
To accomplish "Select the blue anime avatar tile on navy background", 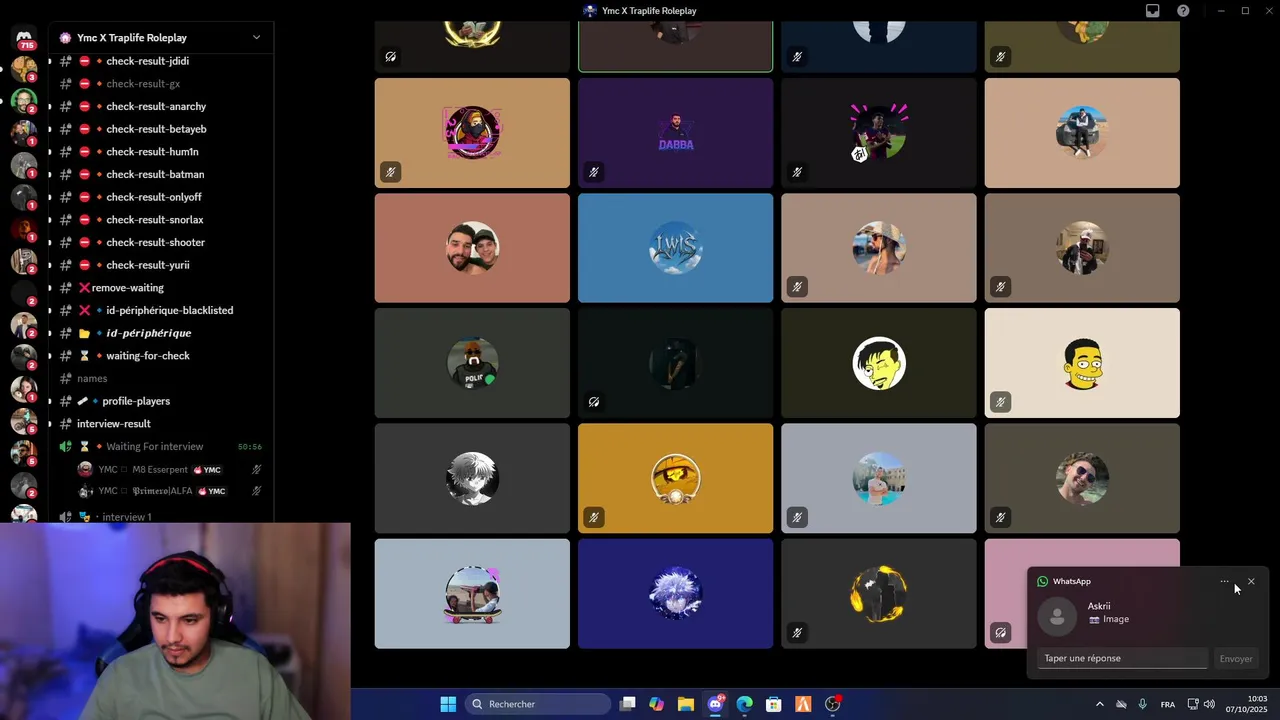I will [675, 594].
